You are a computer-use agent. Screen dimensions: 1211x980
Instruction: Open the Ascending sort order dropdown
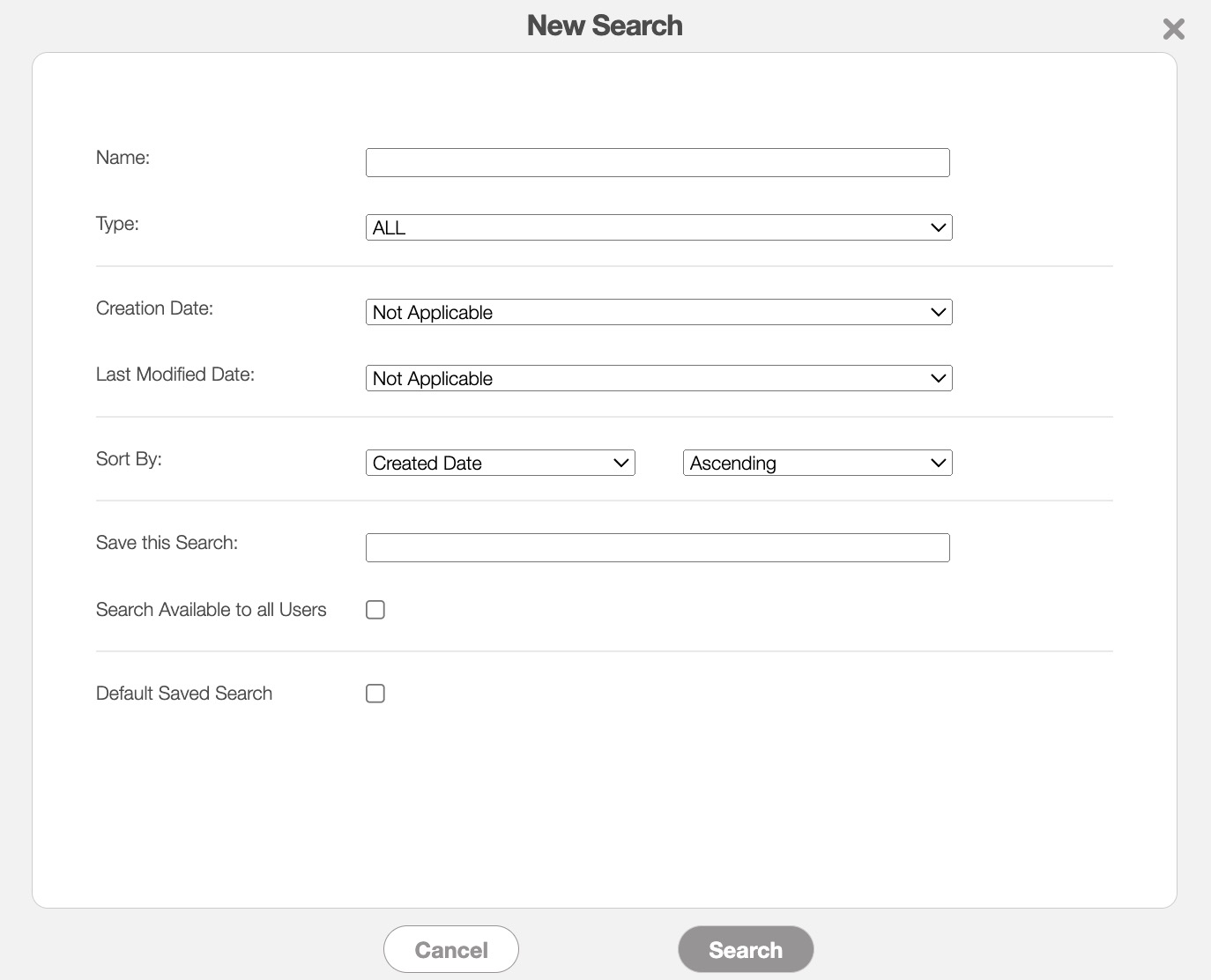tap(817, 463)
